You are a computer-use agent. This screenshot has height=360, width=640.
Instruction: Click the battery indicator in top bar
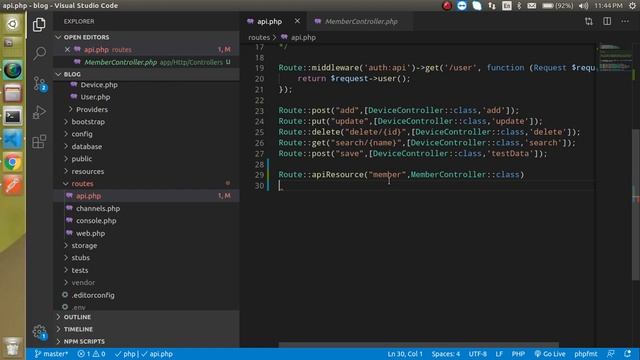(x=557, y=6)
